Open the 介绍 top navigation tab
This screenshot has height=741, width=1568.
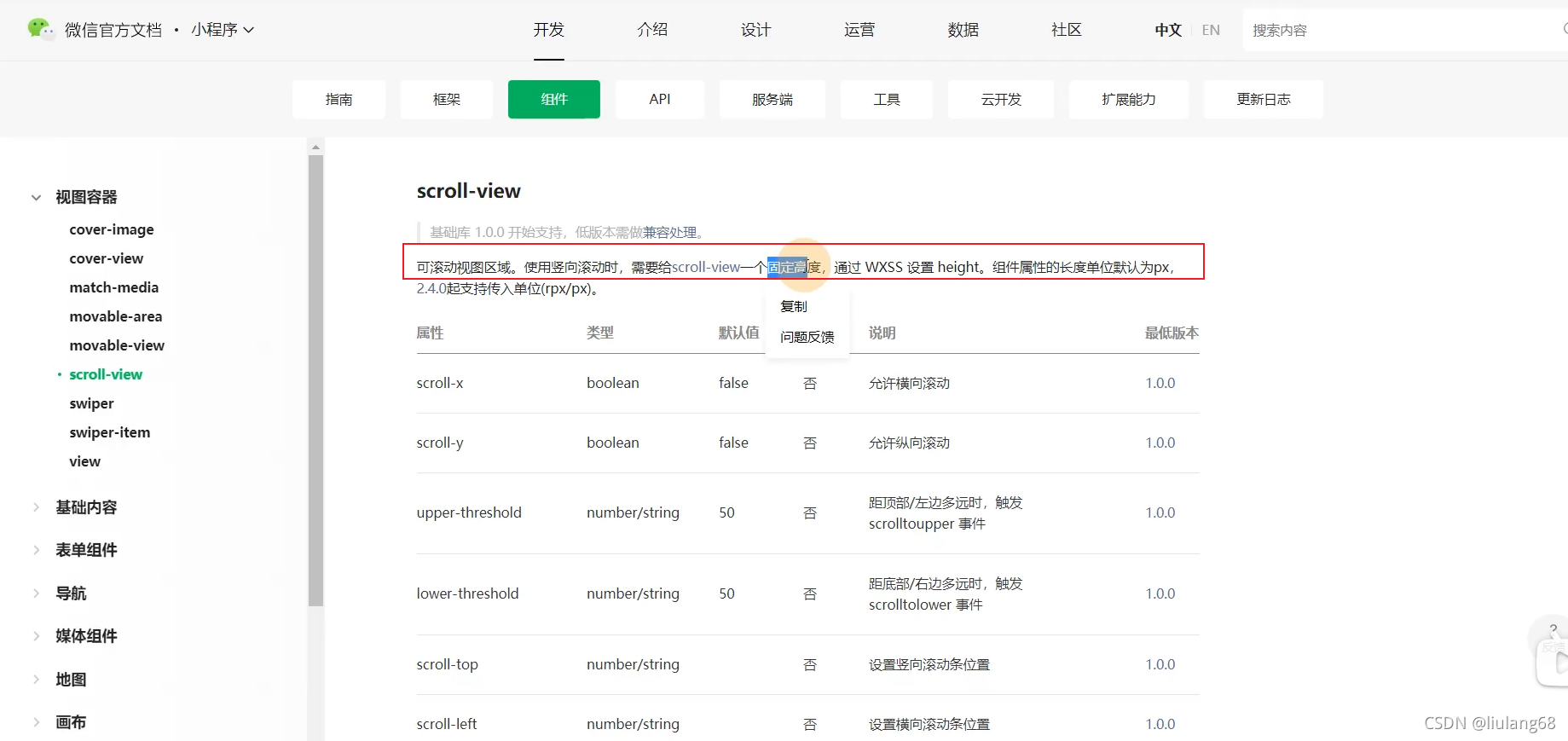pos(652,30)
